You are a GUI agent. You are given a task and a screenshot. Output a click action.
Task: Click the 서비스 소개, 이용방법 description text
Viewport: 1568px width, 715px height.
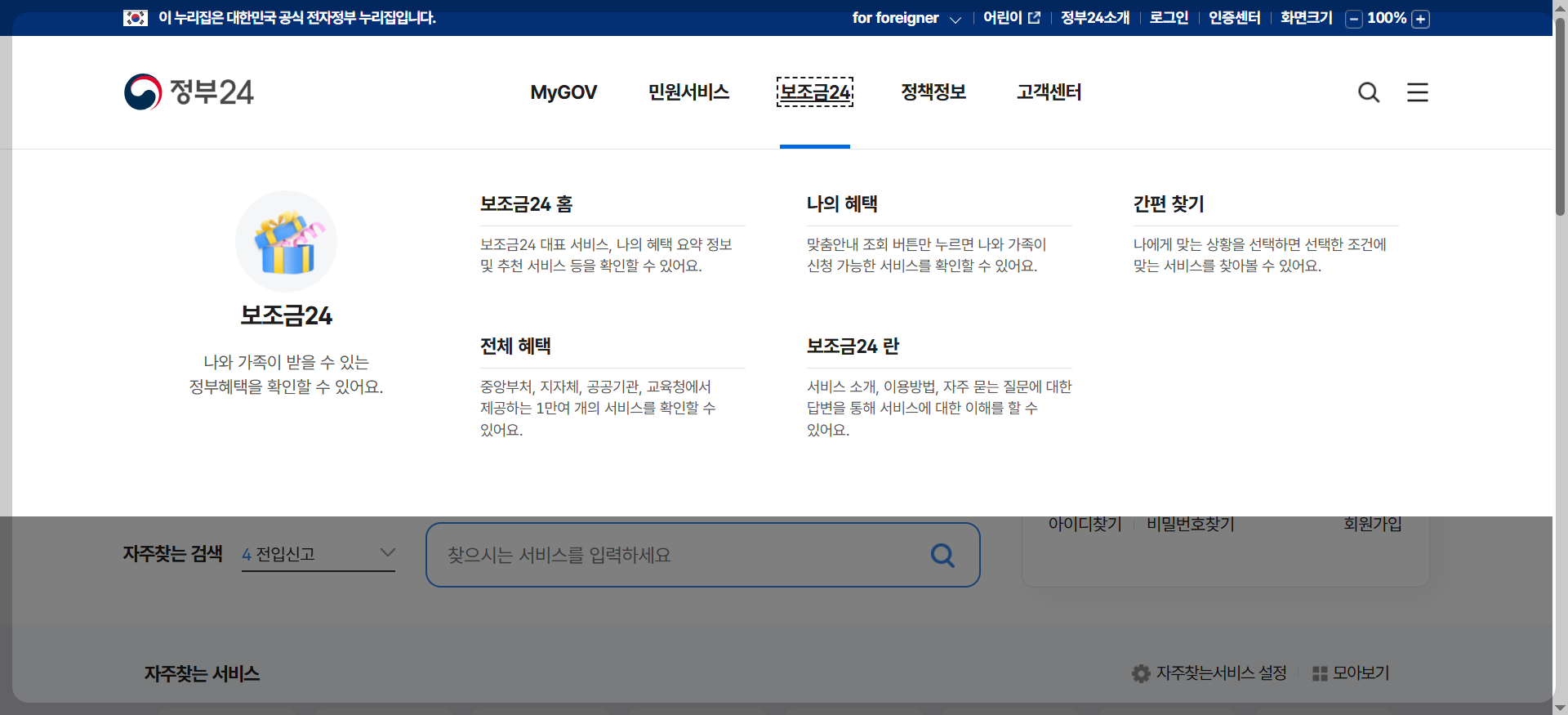click(x=939, y=408)
